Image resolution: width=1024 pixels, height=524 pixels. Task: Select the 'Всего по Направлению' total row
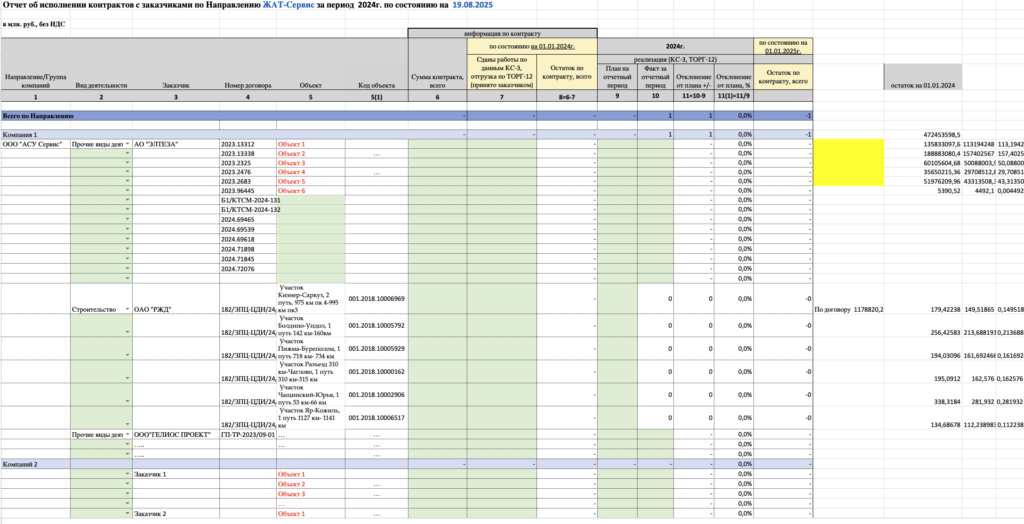tap(38, 116)
